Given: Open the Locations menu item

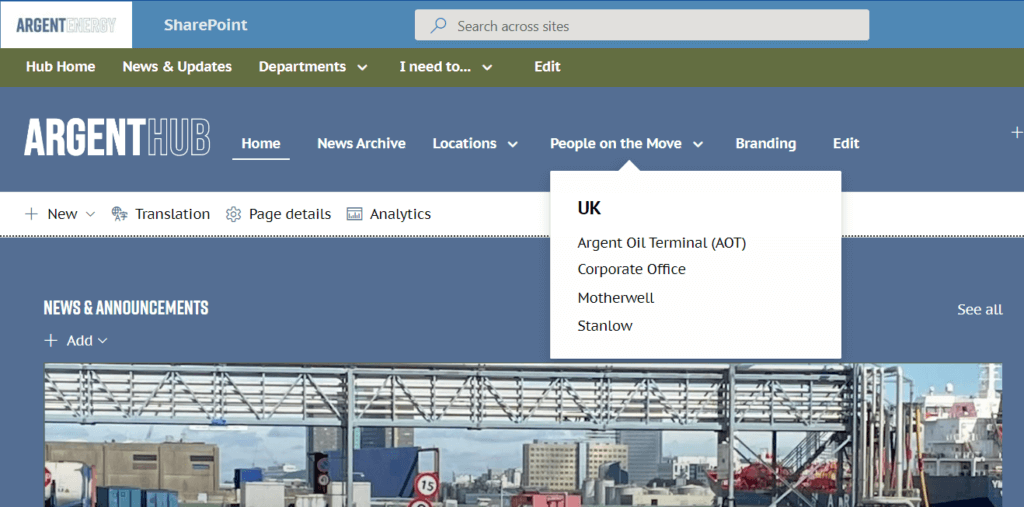Looking at the screenshot, I should tap(464, 143).
